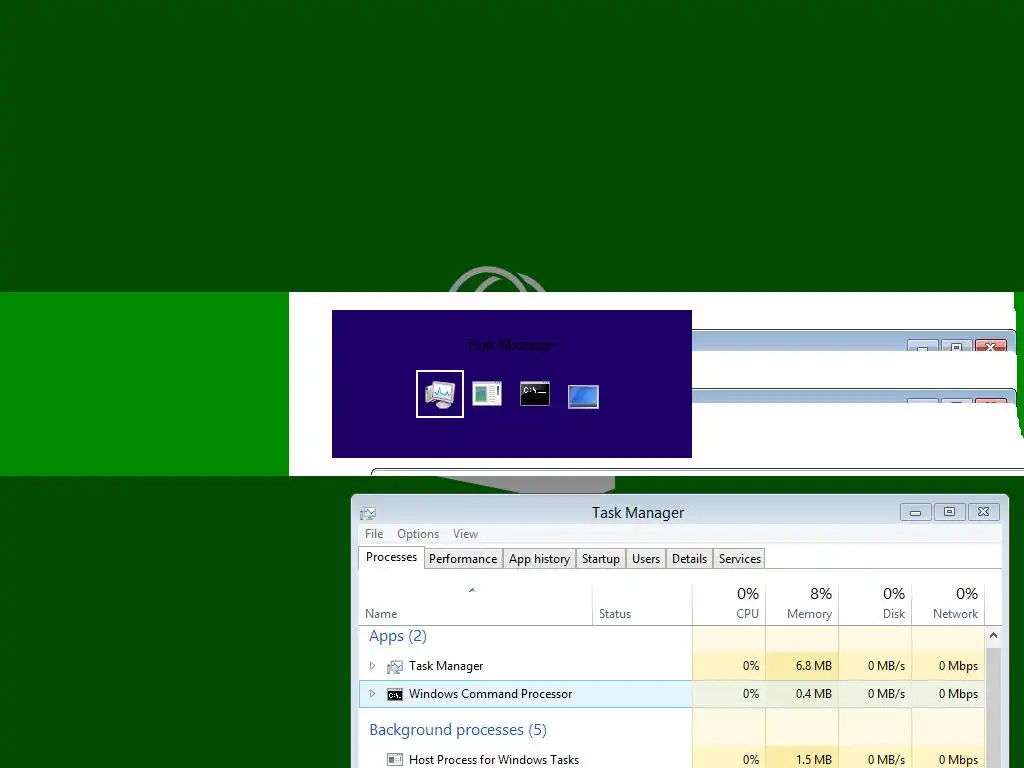
Task: Sort by the Memory column
Action: tap(802, 605)
